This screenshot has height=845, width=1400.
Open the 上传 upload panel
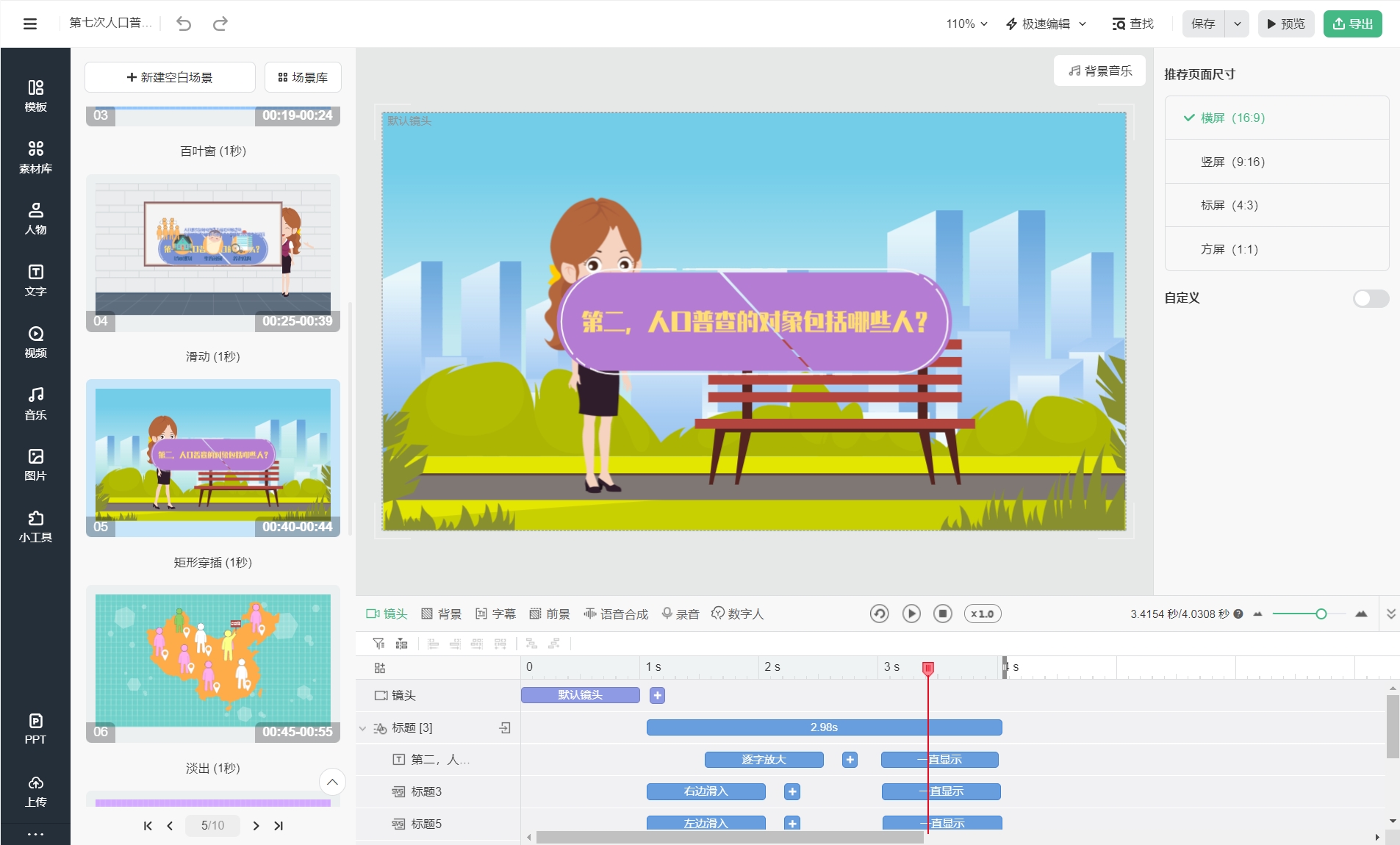35,791
